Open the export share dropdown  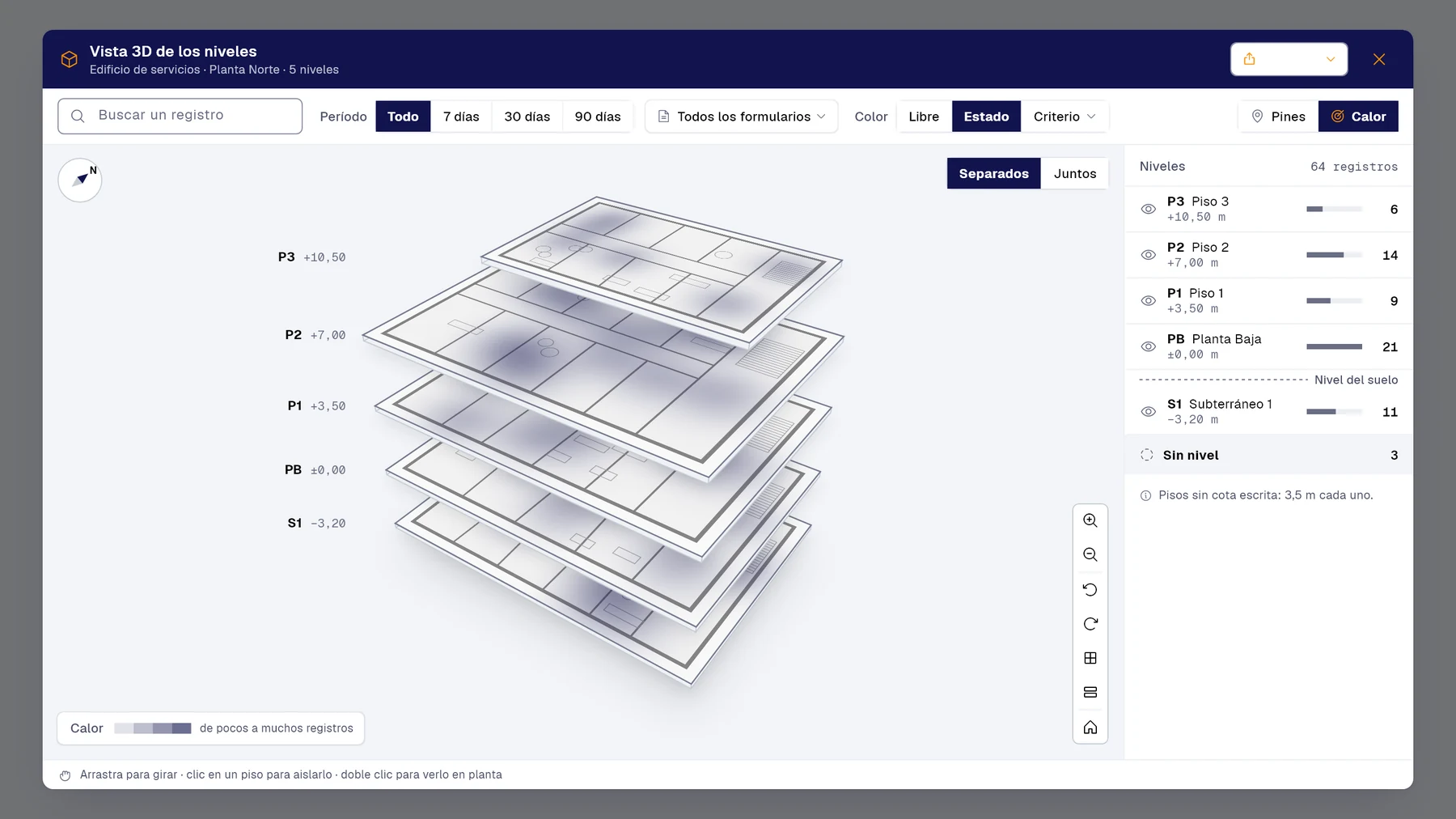tap(1289, 59)
